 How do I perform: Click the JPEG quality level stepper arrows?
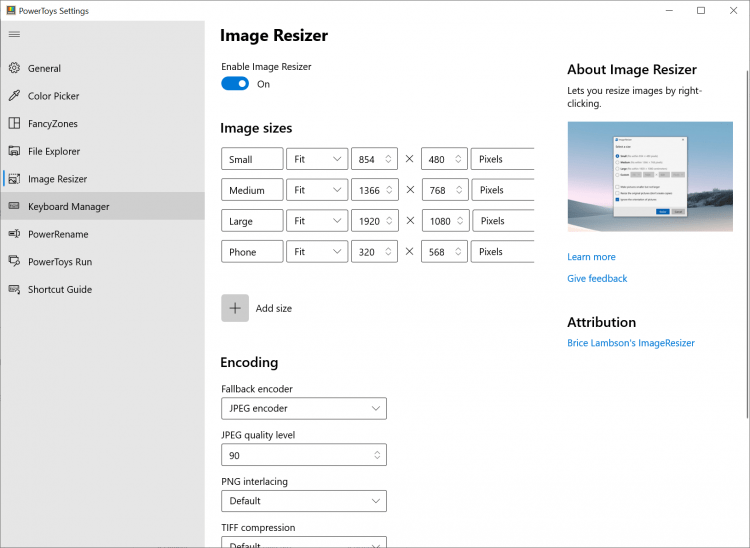click(376, 455)
